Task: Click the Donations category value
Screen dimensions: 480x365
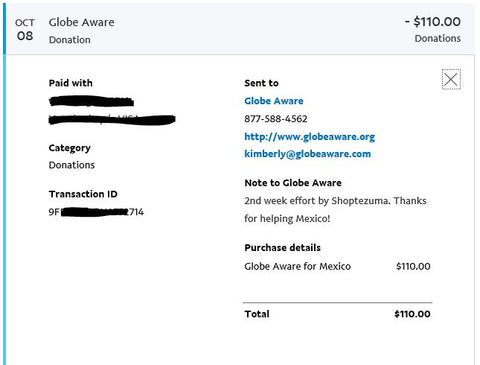Action: point(72,165)
